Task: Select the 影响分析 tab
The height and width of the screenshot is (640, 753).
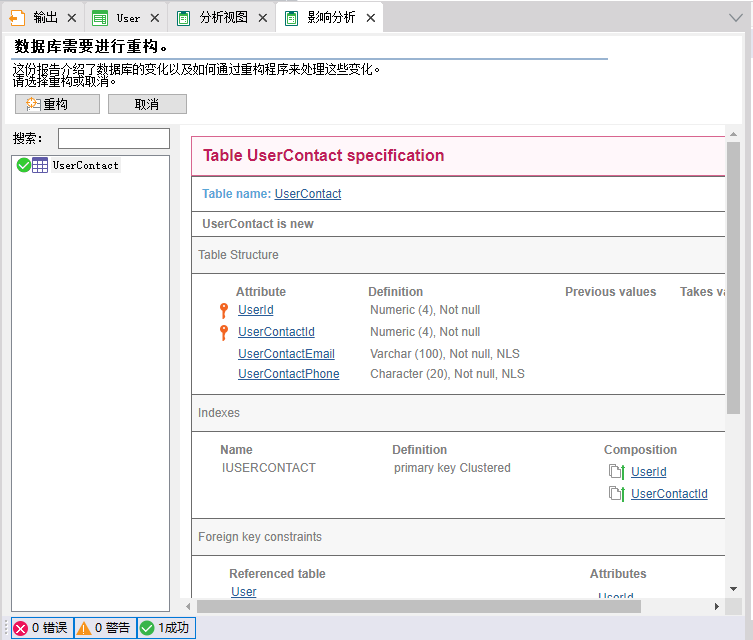Action: pyautogui.click(x=331, y=18)
